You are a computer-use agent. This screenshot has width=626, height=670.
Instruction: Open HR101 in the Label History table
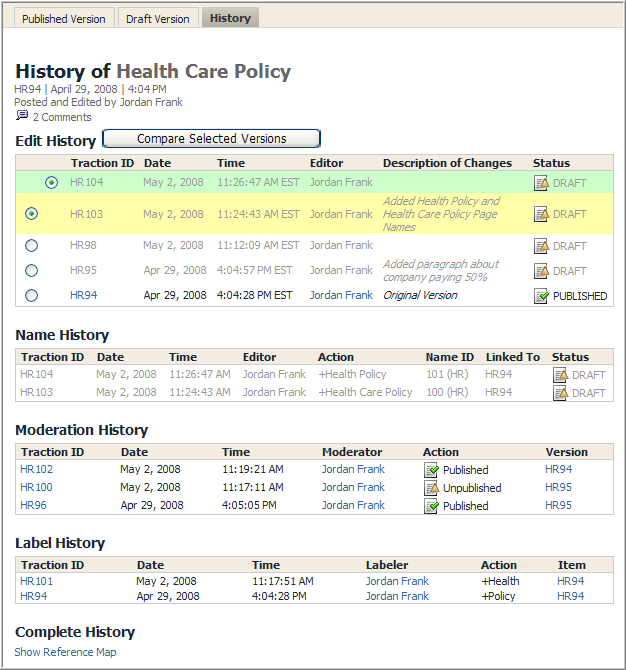(x=36, y=581)
